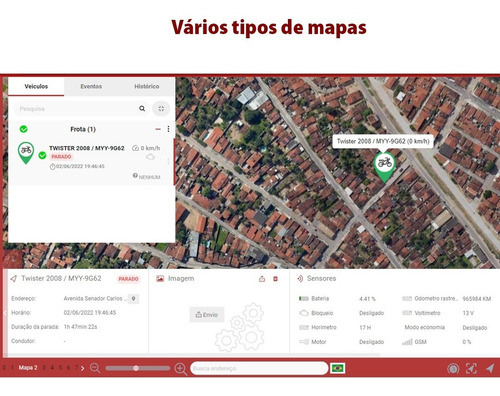Screen dimensions: 500x396
Task: Click the Envio upload button
Action: point(207,314)
